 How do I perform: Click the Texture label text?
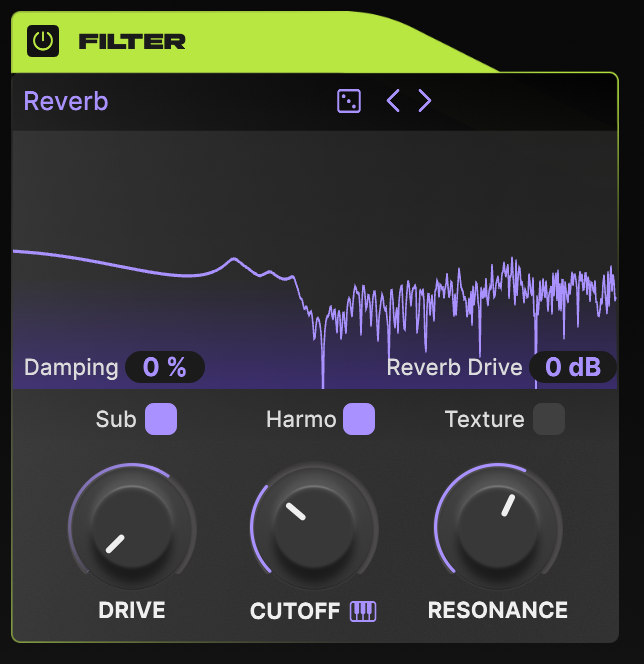(484, 419)
